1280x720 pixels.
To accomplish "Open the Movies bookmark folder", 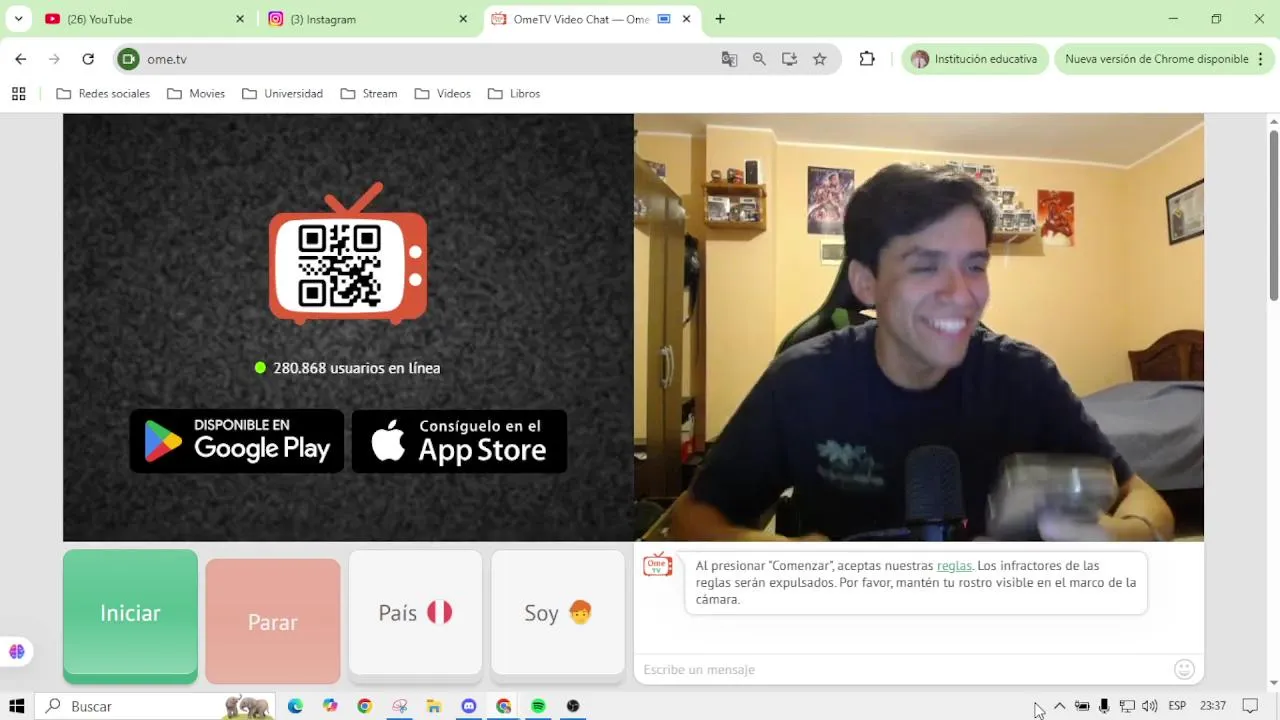I will [196, 94].
